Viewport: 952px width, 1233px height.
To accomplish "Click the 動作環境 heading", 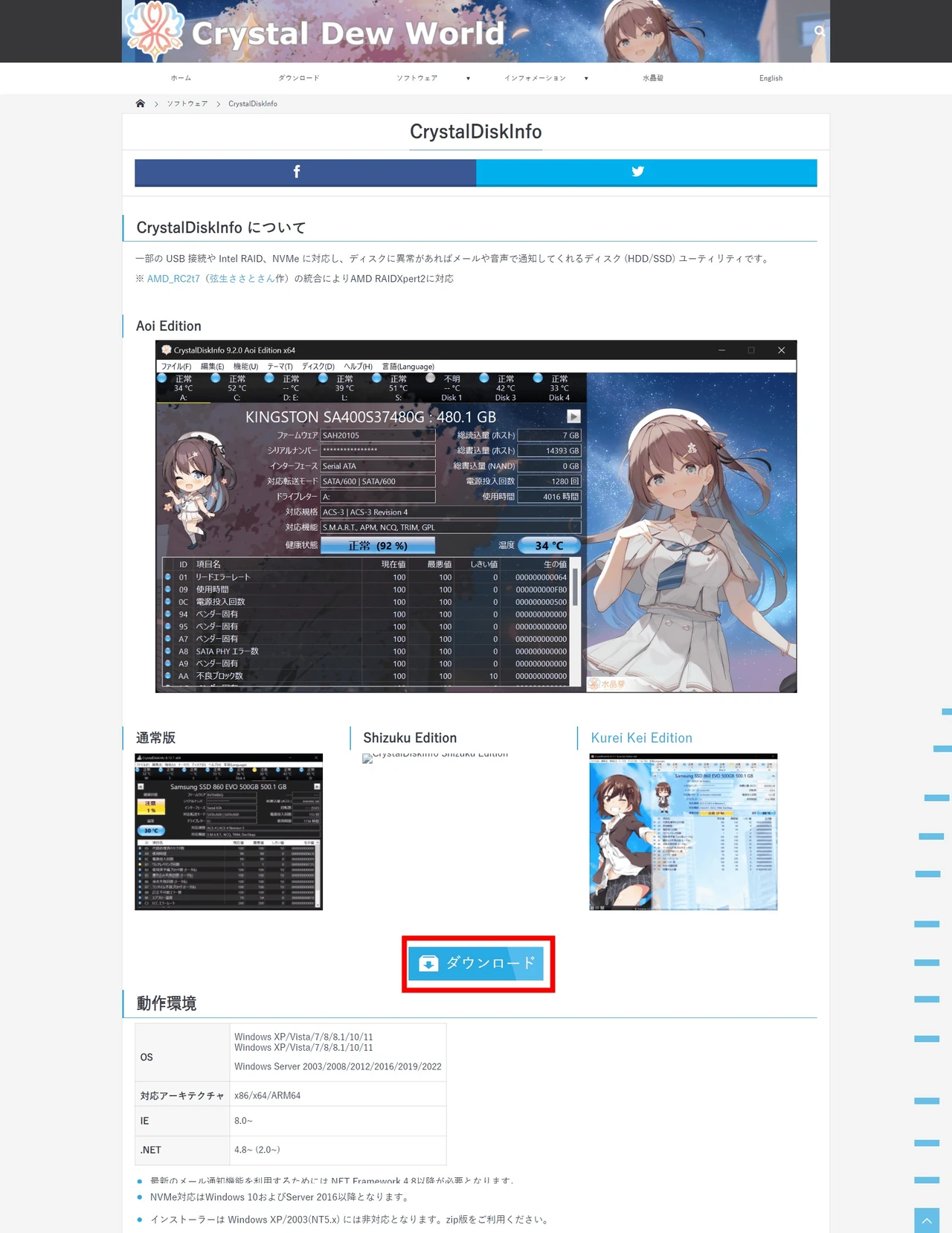I will click(167, 1003).
